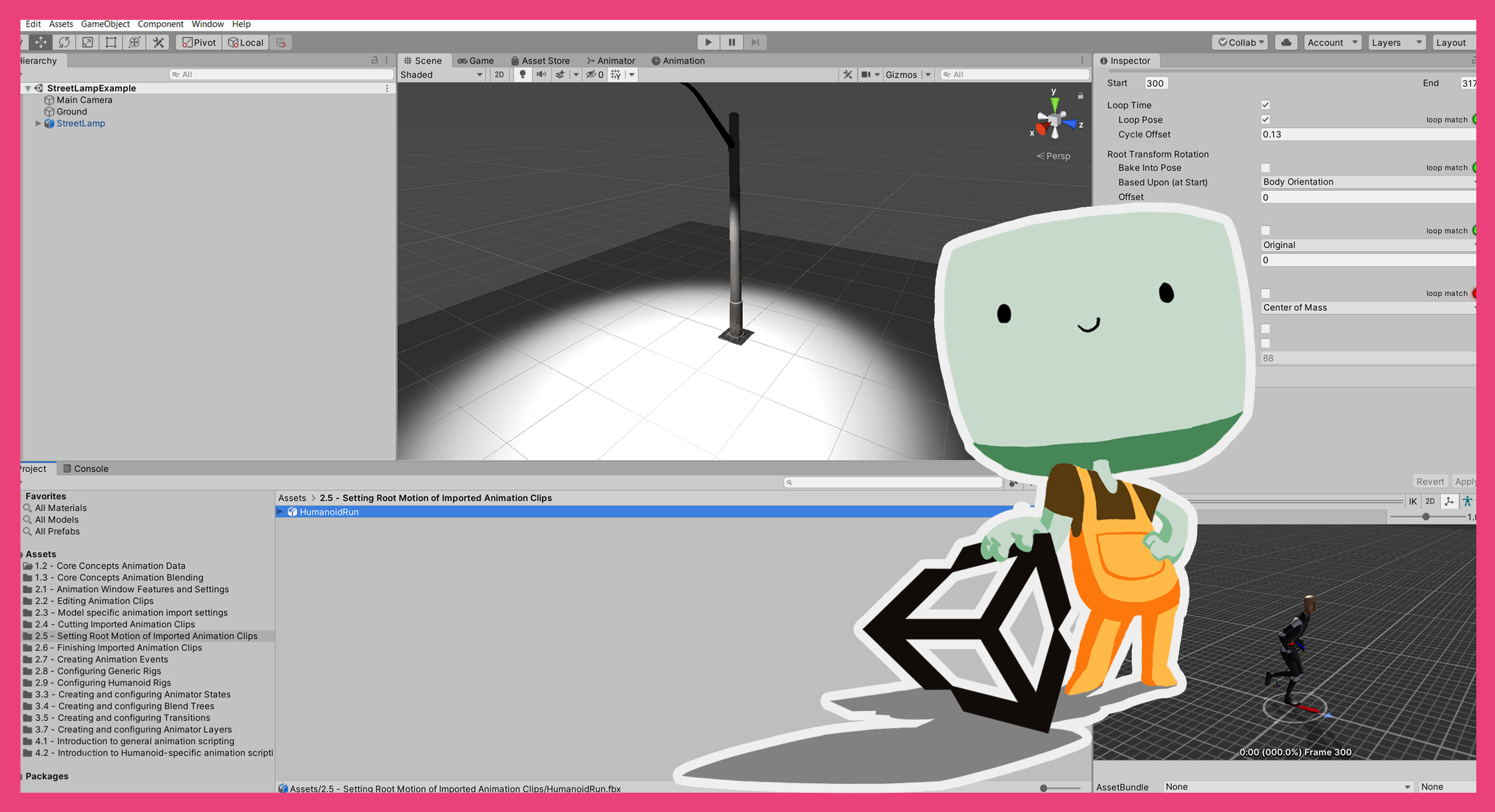Lock the Hierarchy panel with the padlock icon
This screenshot has height=812, width=1495.
(374, 60)
